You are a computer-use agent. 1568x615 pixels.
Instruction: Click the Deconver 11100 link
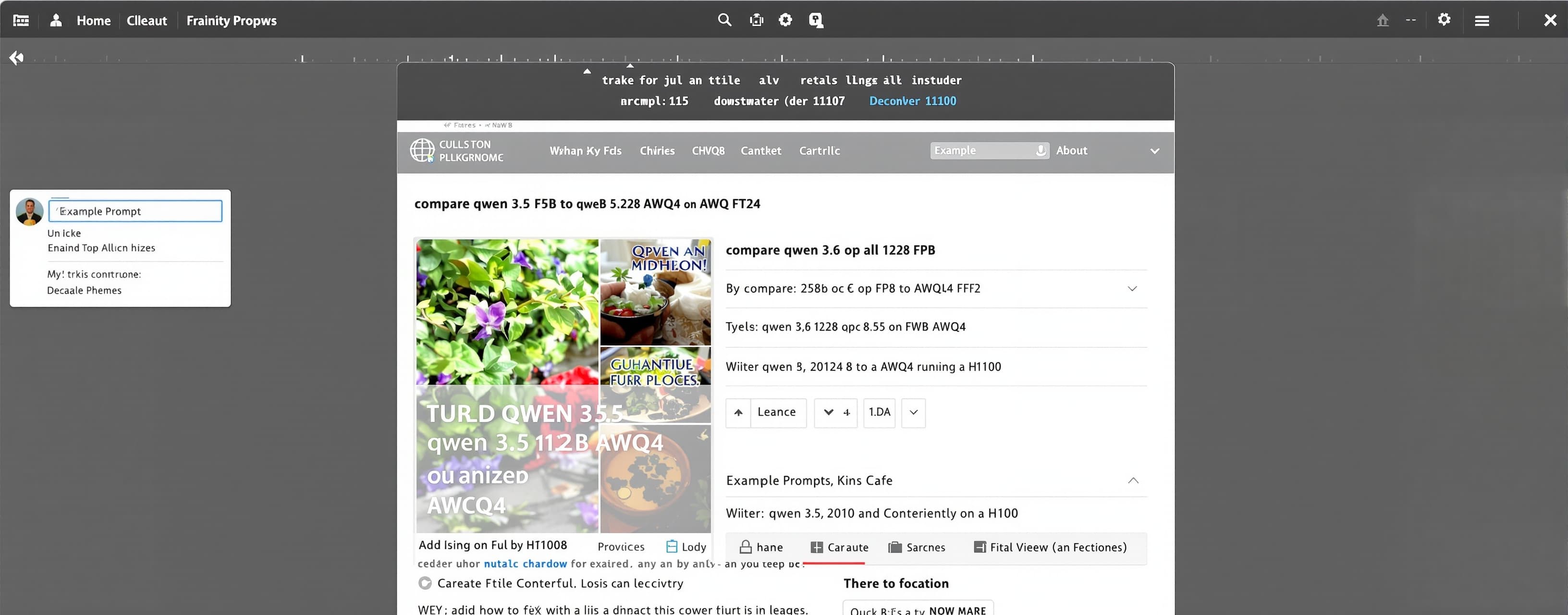point(912,101)
